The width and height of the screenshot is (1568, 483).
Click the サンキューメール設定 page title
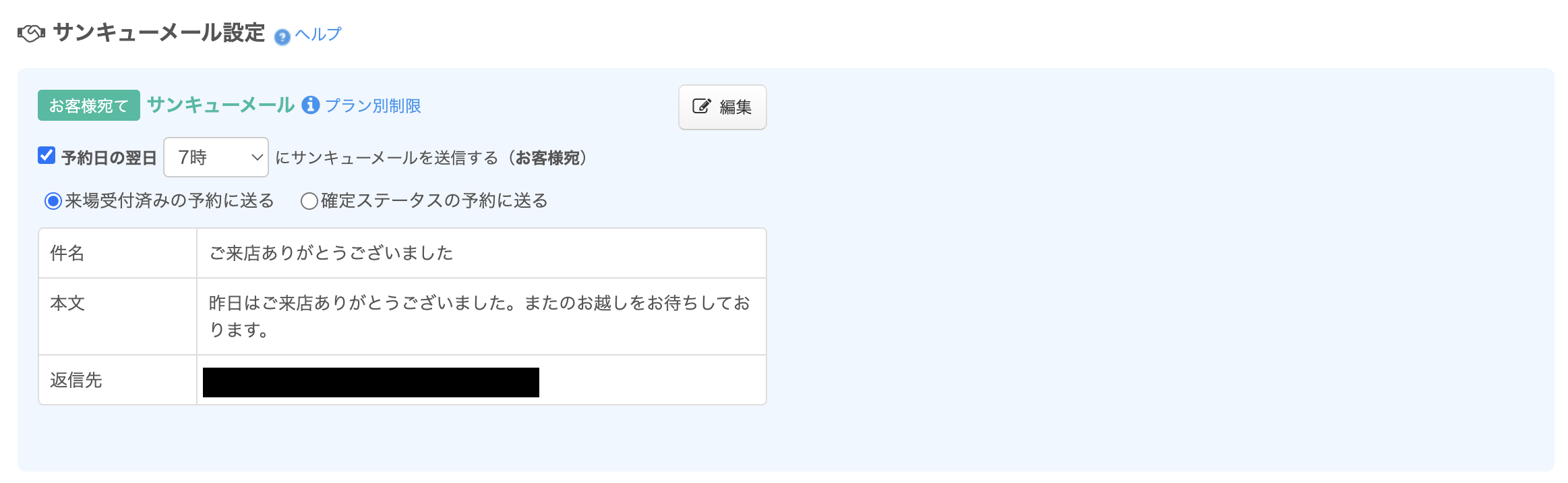(159, 33)
